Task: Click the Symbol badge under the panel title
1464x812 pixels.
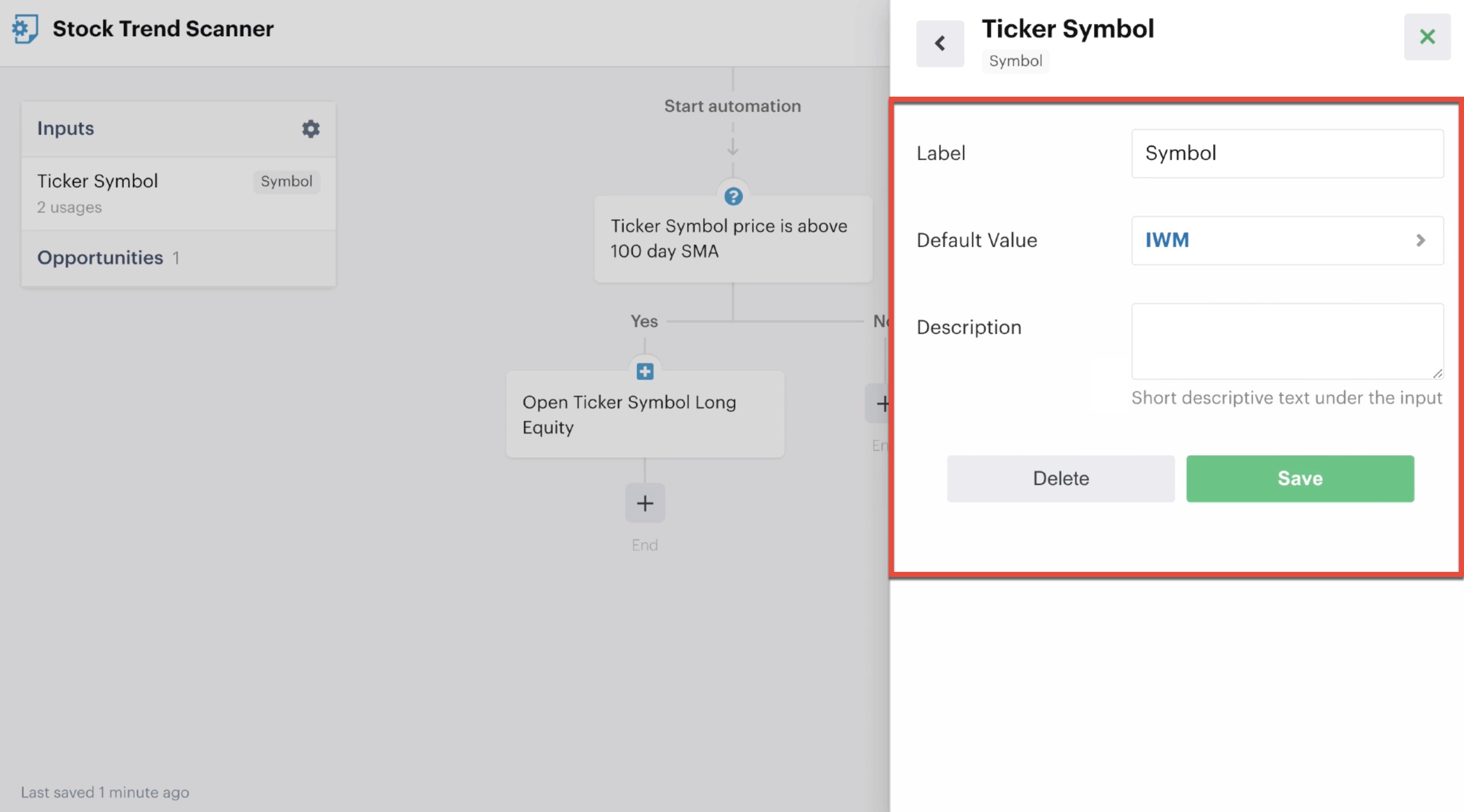Action: 1016,61
